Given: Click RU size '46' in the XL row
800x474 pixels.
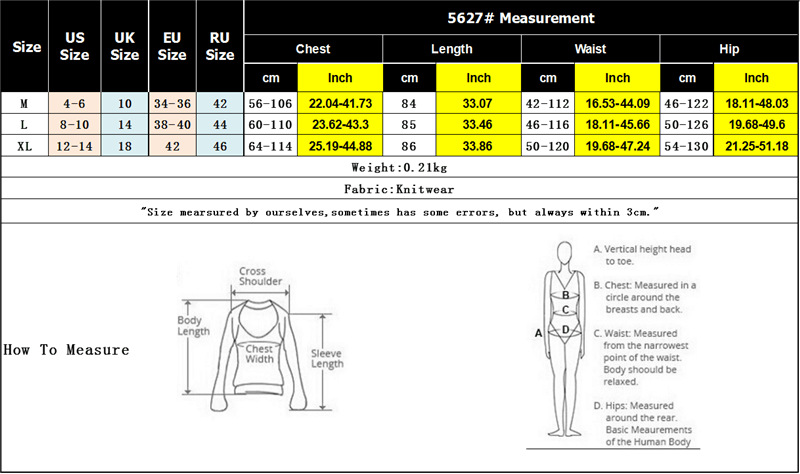Looking at the screenshot, I should pyautogui.click(x=220, y=146).
